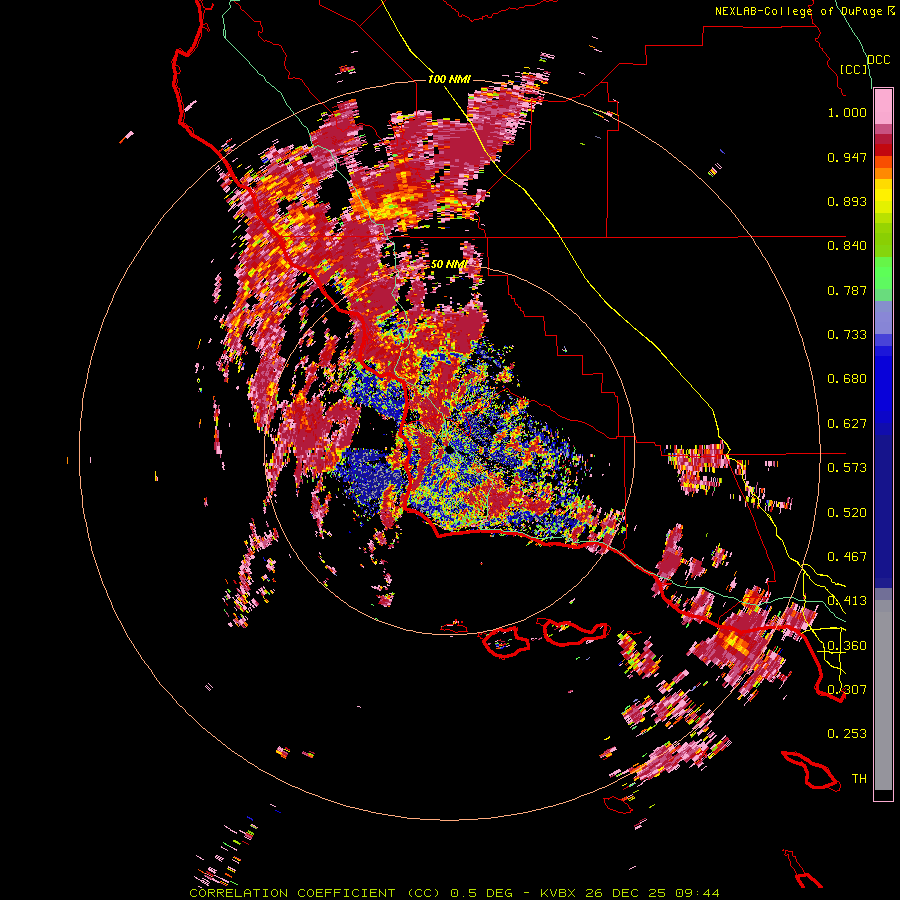
Task: Click the 0.573 legend value
Action: [x=847, y=468]
